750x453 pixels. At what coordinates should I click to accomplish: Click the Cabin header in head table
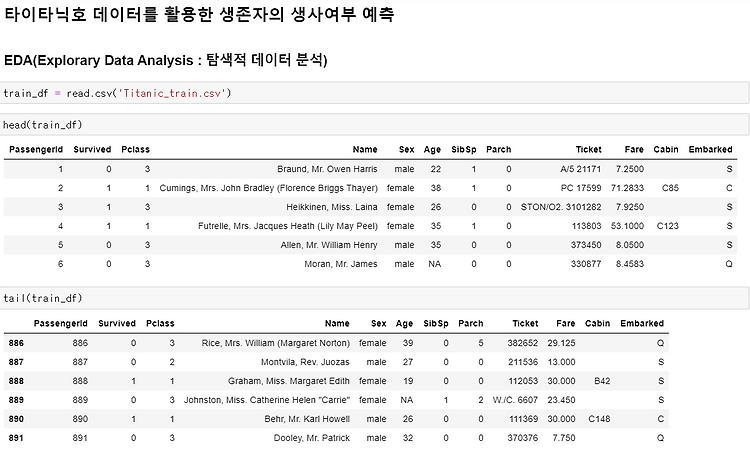pyautogui.click(x=666, y=149)
